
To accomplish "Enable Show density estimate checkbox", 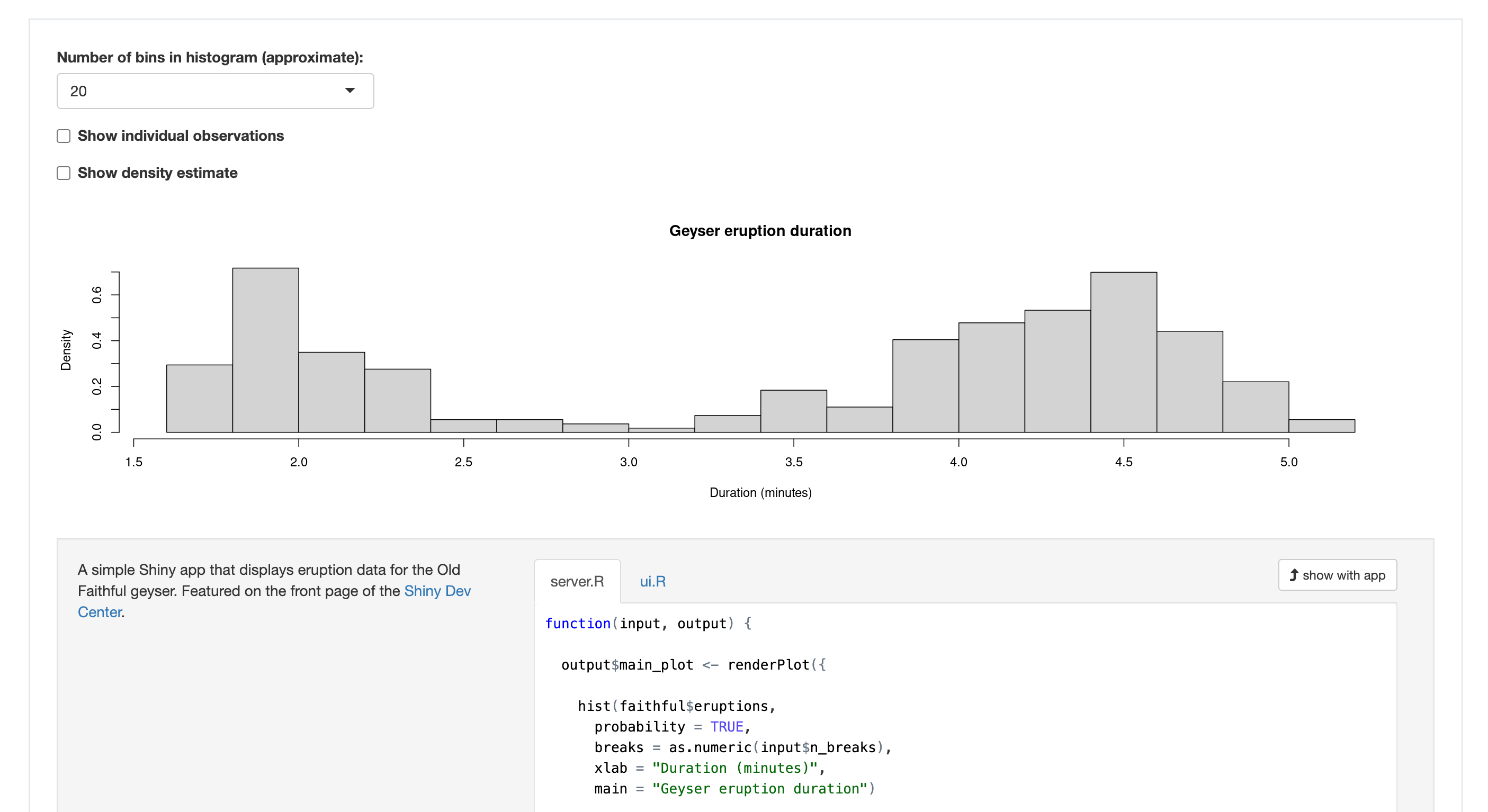I will coord(64,173).
